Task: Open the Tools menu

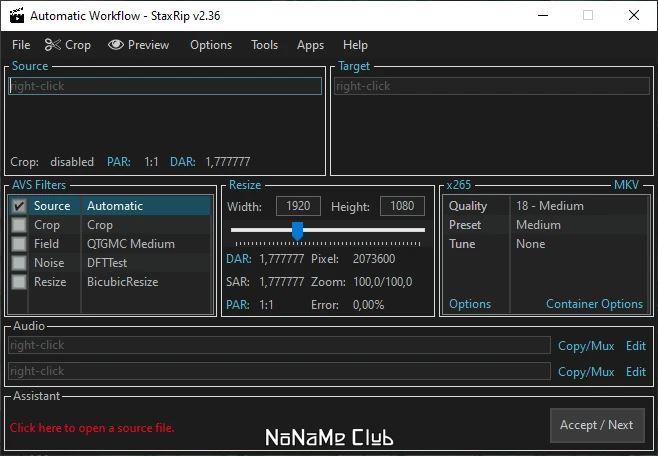Action: pos(264,45)
